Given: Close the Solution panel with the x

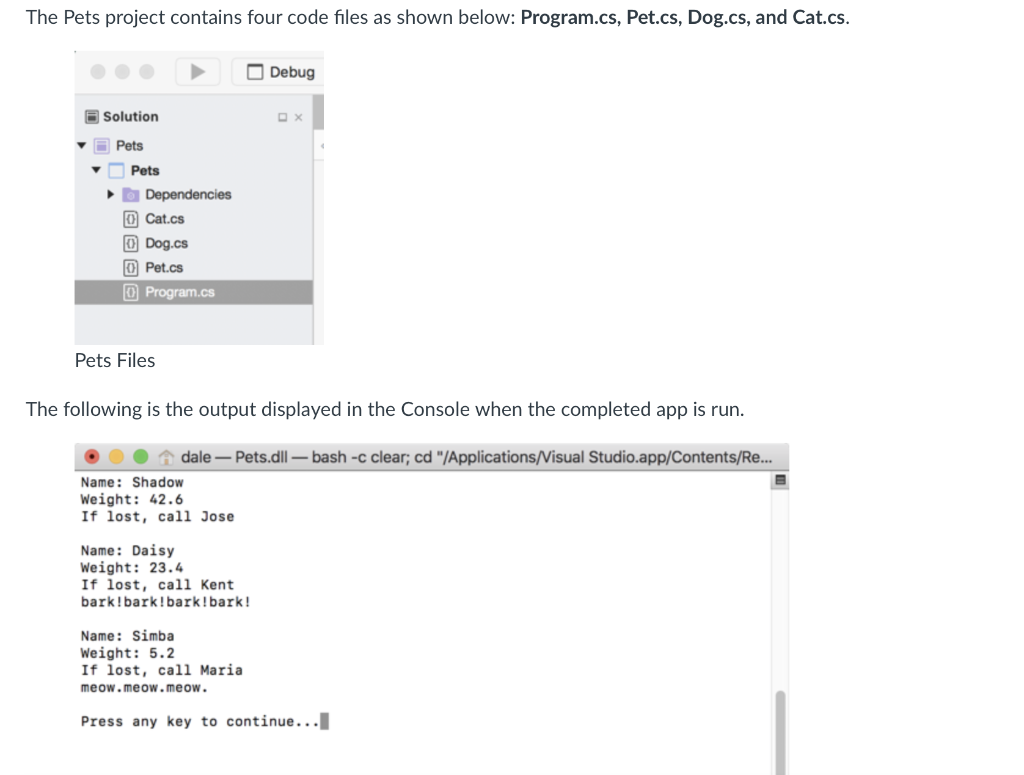Looking at the screenshot, I should [298, 118].
